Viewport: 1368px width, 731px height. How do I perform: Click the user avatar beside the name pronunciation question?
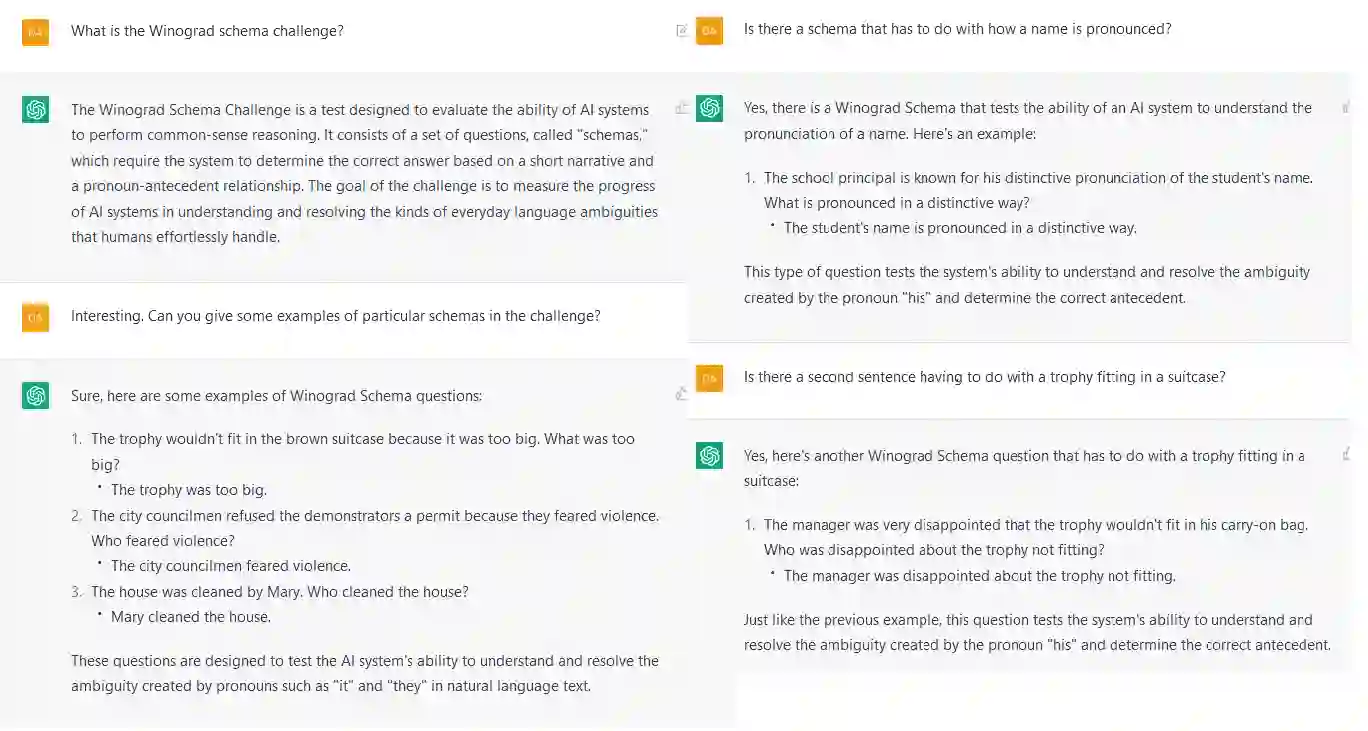point(709,30)
